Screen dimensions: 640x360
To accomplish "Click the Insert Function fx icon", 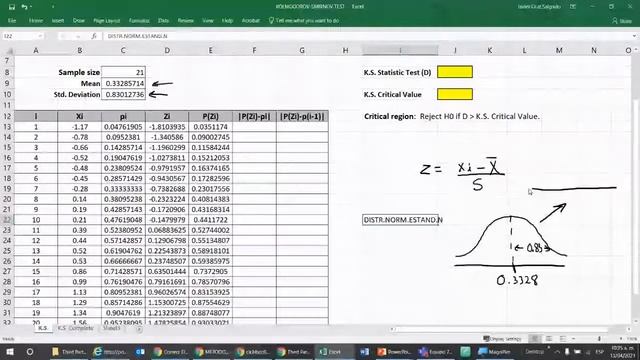I will (x=94, y=36).
